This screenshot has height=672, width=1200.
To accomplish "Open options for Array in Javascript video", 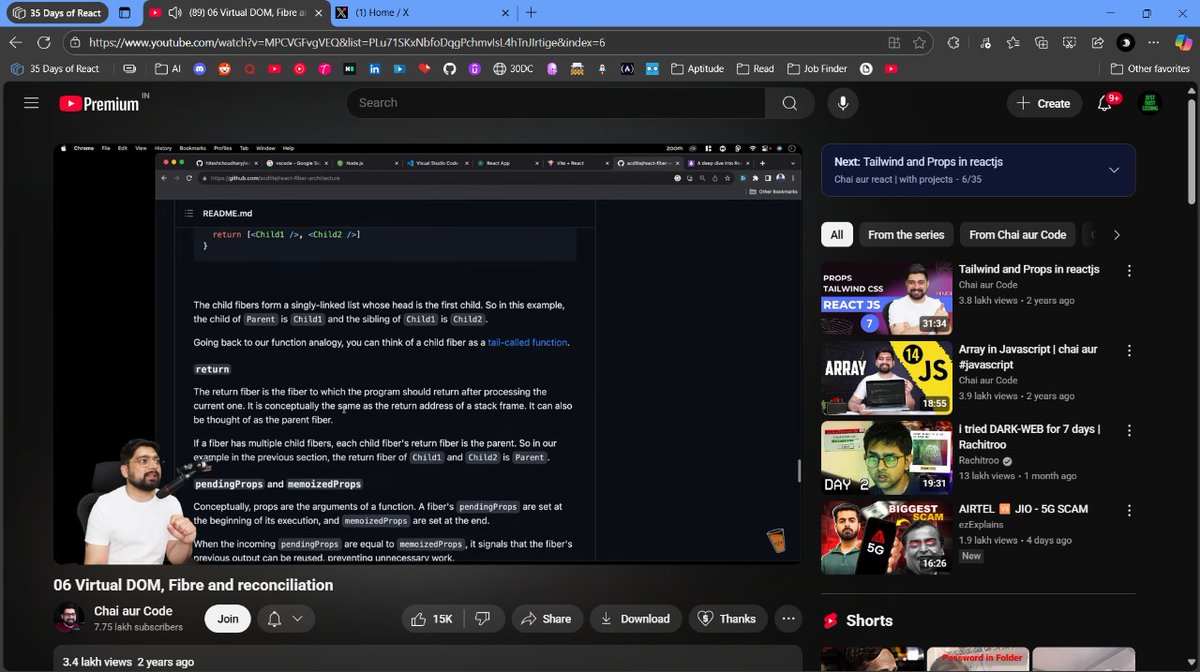I will 1129,351.
